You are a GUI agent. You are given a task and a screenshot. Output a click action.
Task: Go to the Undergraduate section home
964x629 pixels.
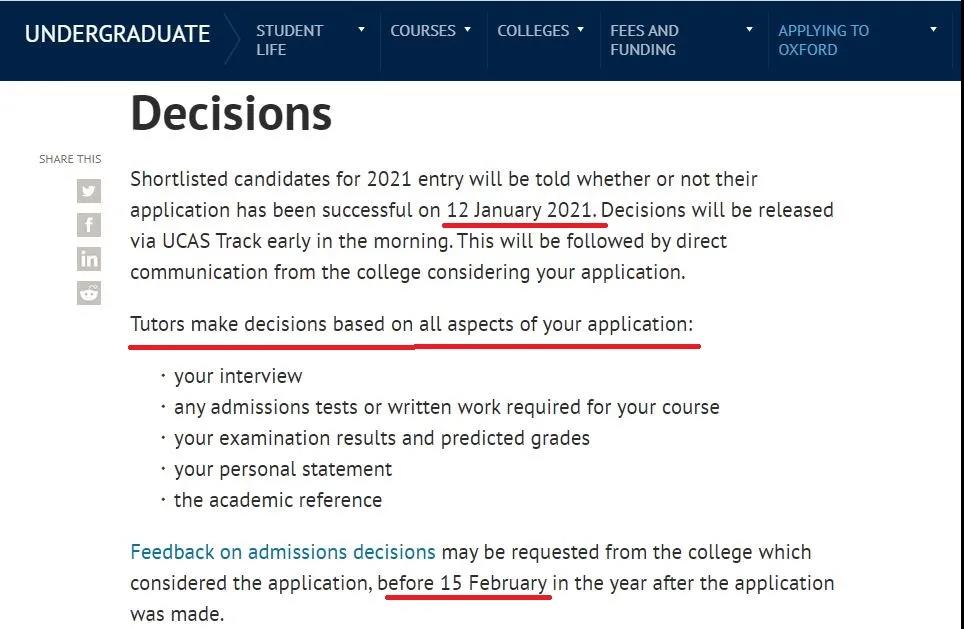point(117,34)
